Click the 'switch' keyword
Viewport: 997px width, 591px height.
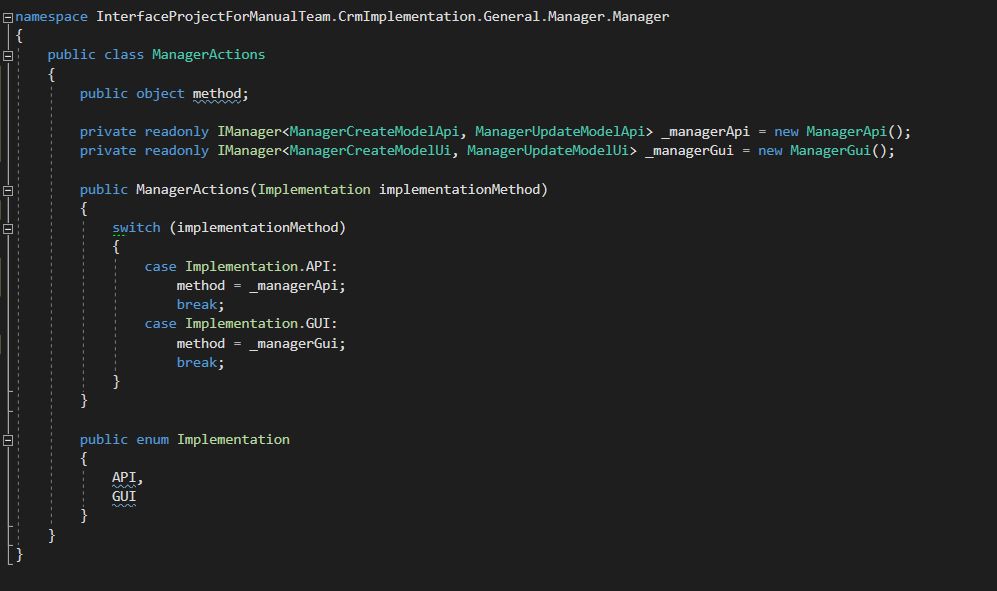click(x=136, y=228)
